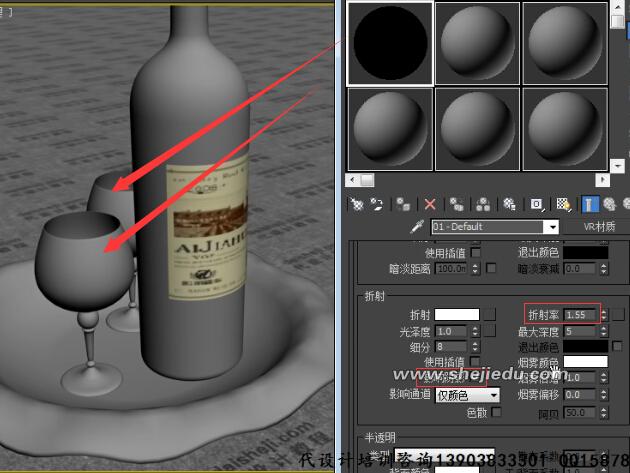Viewport: 630px width, 473px height.
Task: Select the black first material sample slot
Action: pos(390,42)
